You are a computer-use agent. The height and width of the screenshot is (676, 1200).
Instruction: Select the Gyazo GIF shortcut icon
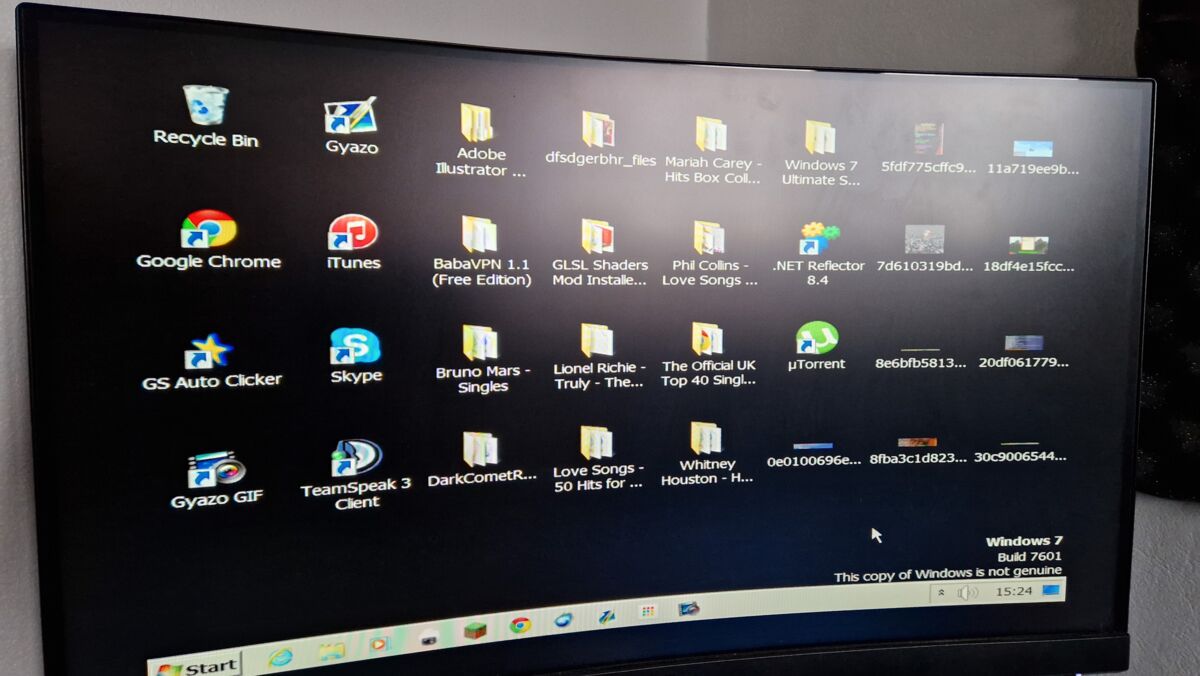217,480
